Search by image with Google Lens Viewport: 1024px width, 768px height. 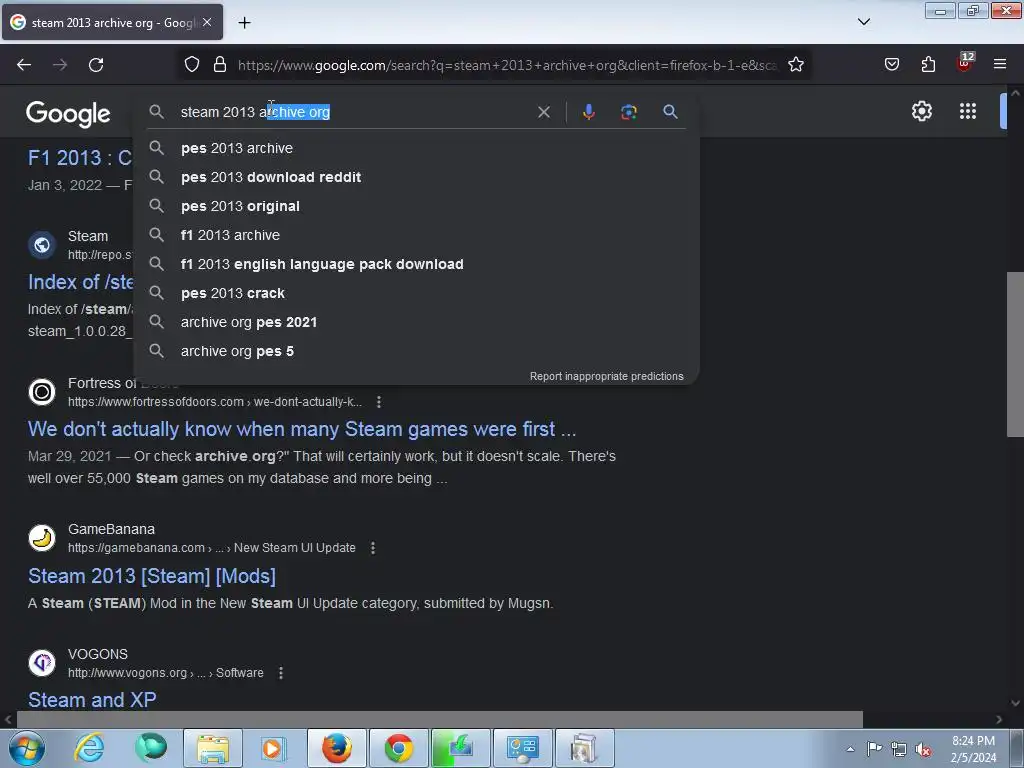coord(628,112)
